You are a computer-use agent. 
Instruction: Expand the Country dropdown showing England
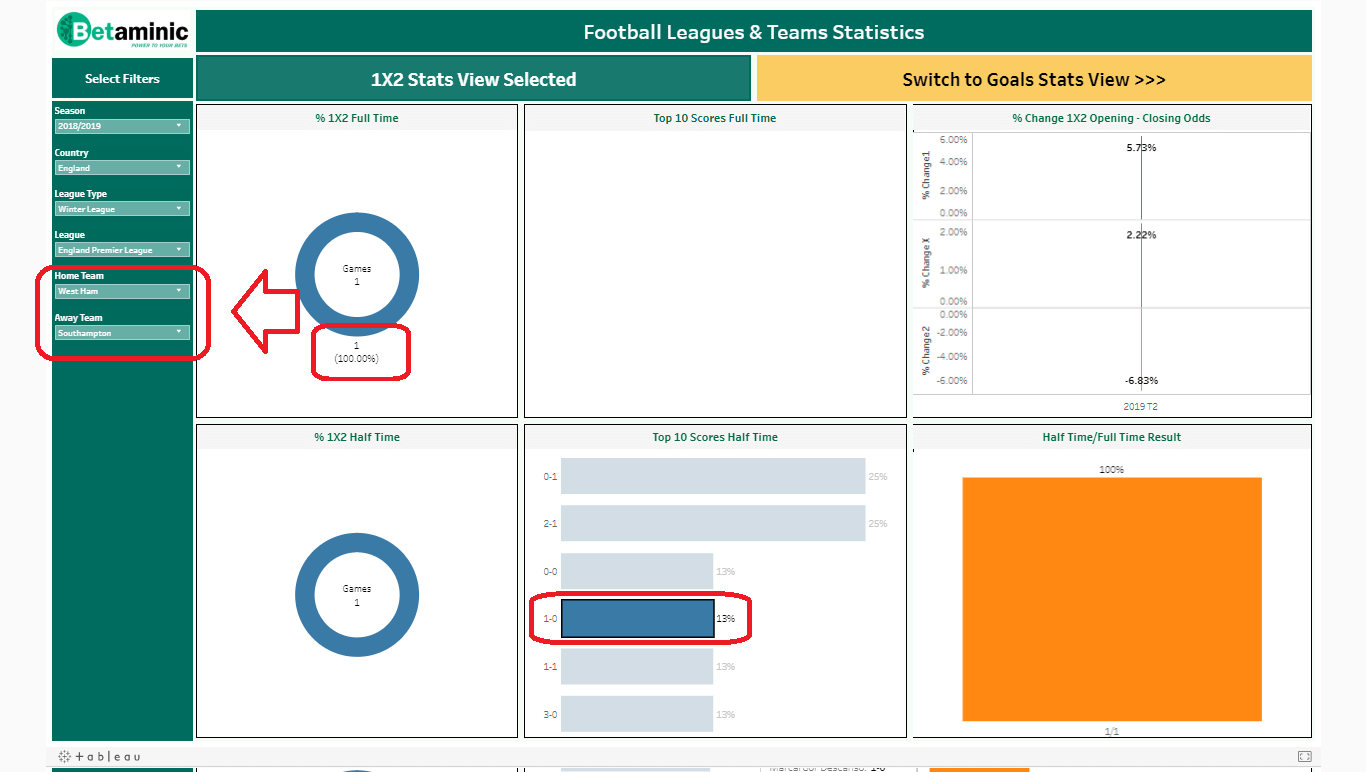click(122, 168)
